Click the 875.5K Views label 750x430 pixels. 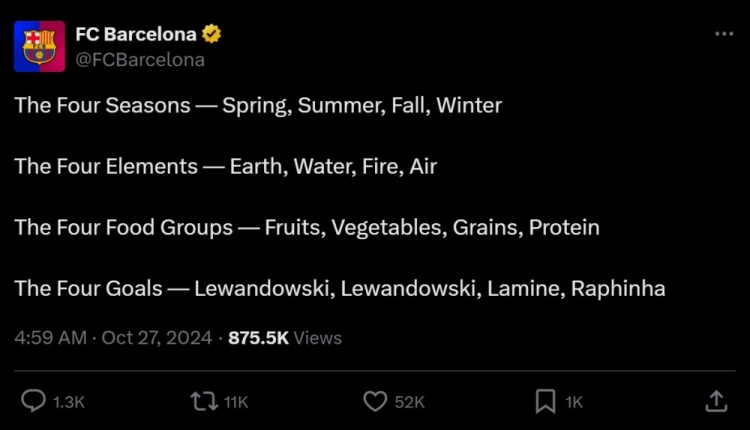pos(285,338)
